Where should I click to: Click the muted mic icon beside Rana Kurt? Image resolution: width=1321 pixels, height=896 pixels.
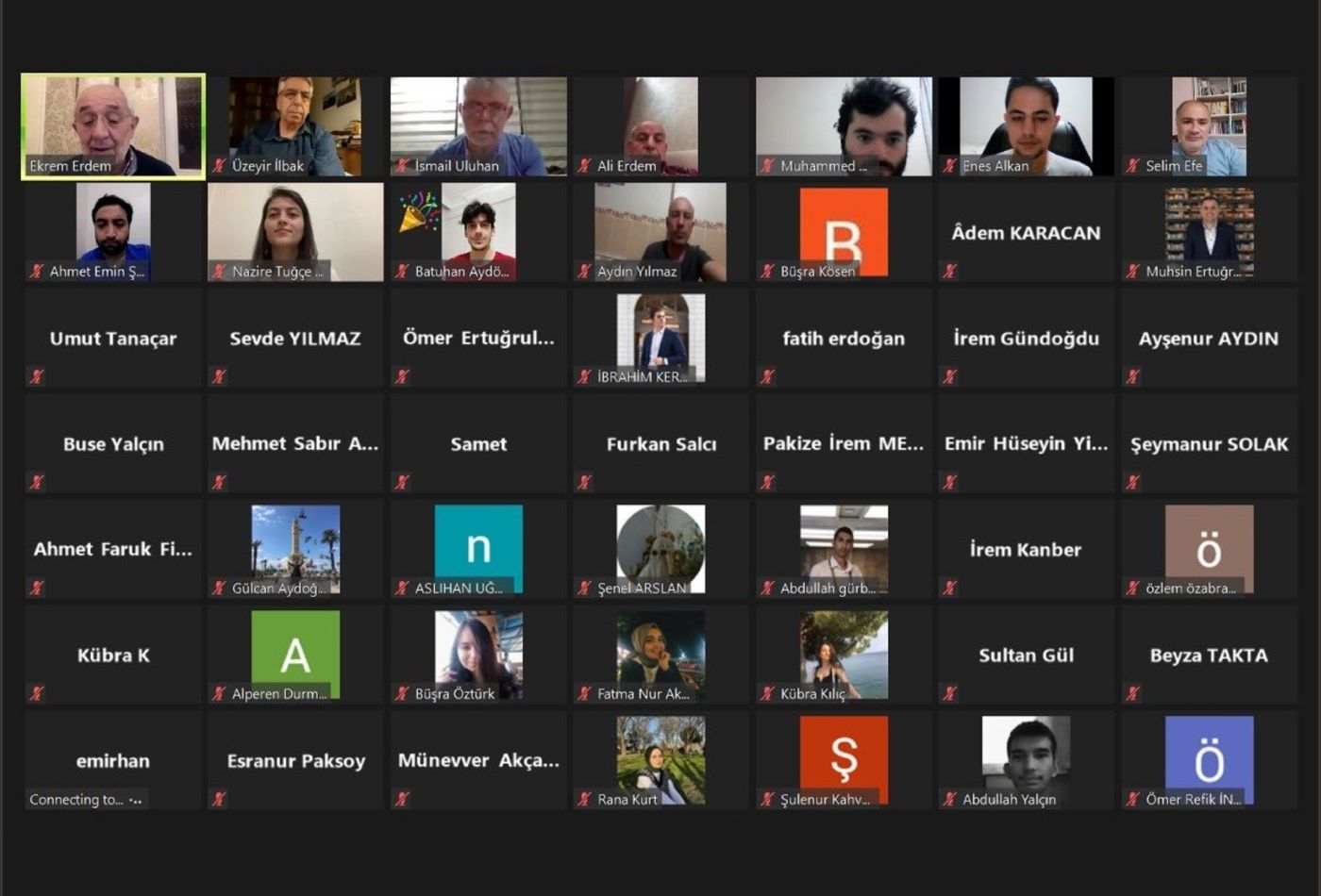click(x=585, y=800)
